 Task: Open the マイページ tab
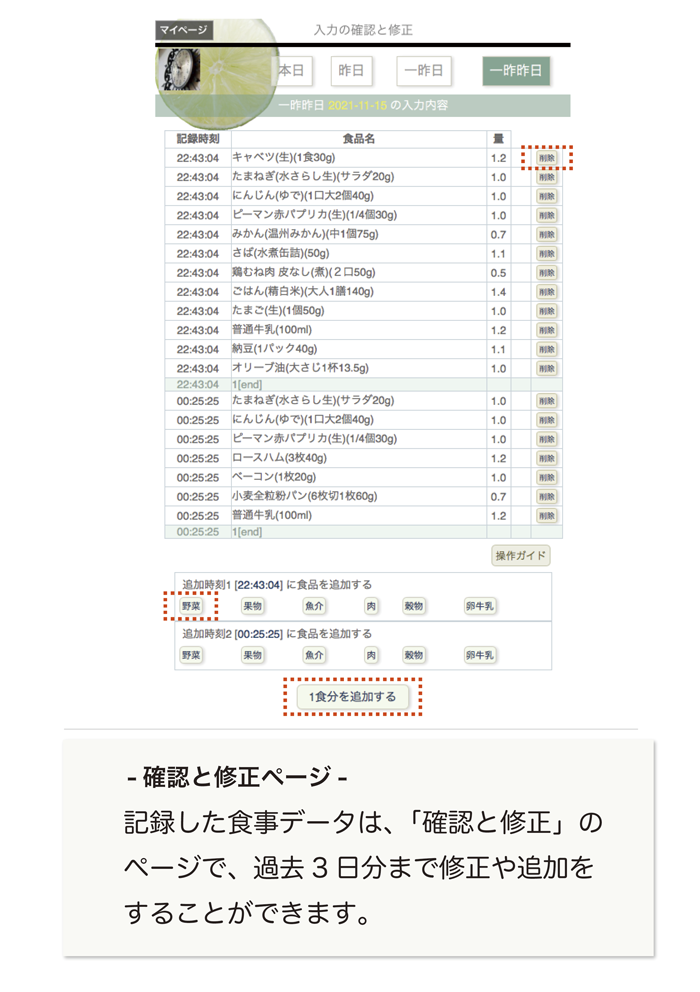coord(183,30)
